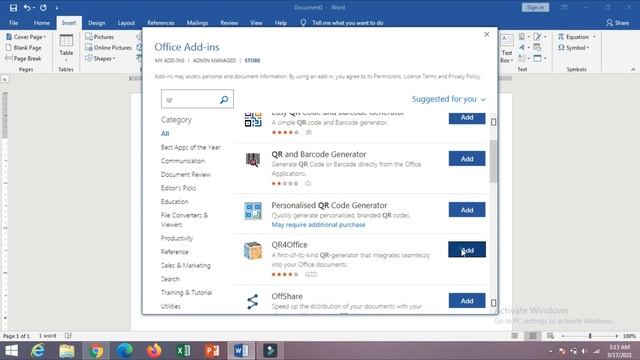Add the QR4Office add-in
Viewport: 640px width, 360px height.
tap(467, 250)
